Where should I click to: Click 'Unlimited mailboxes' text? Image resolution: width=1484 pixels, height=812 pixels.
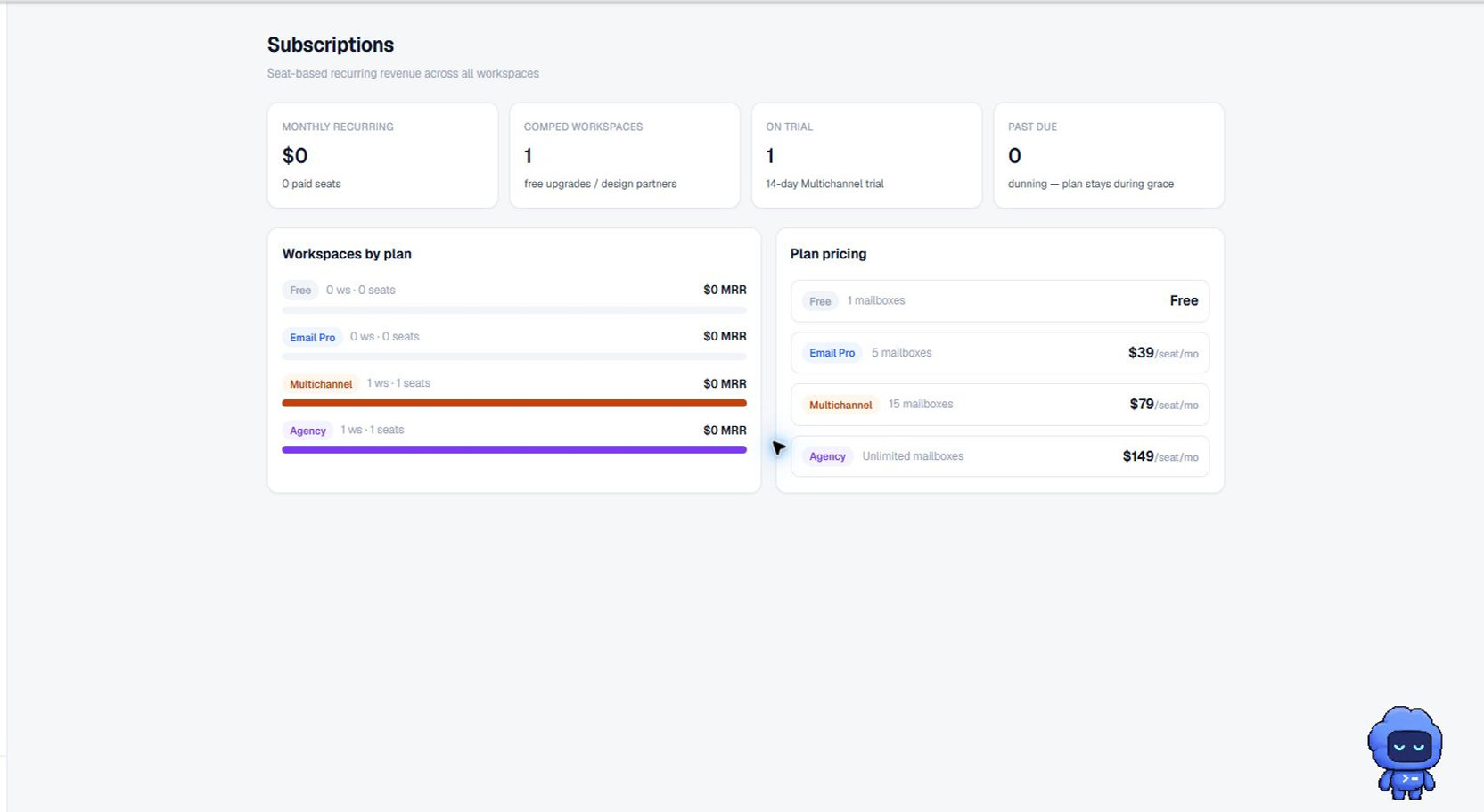pyautogui.click(x=913, y=456)
